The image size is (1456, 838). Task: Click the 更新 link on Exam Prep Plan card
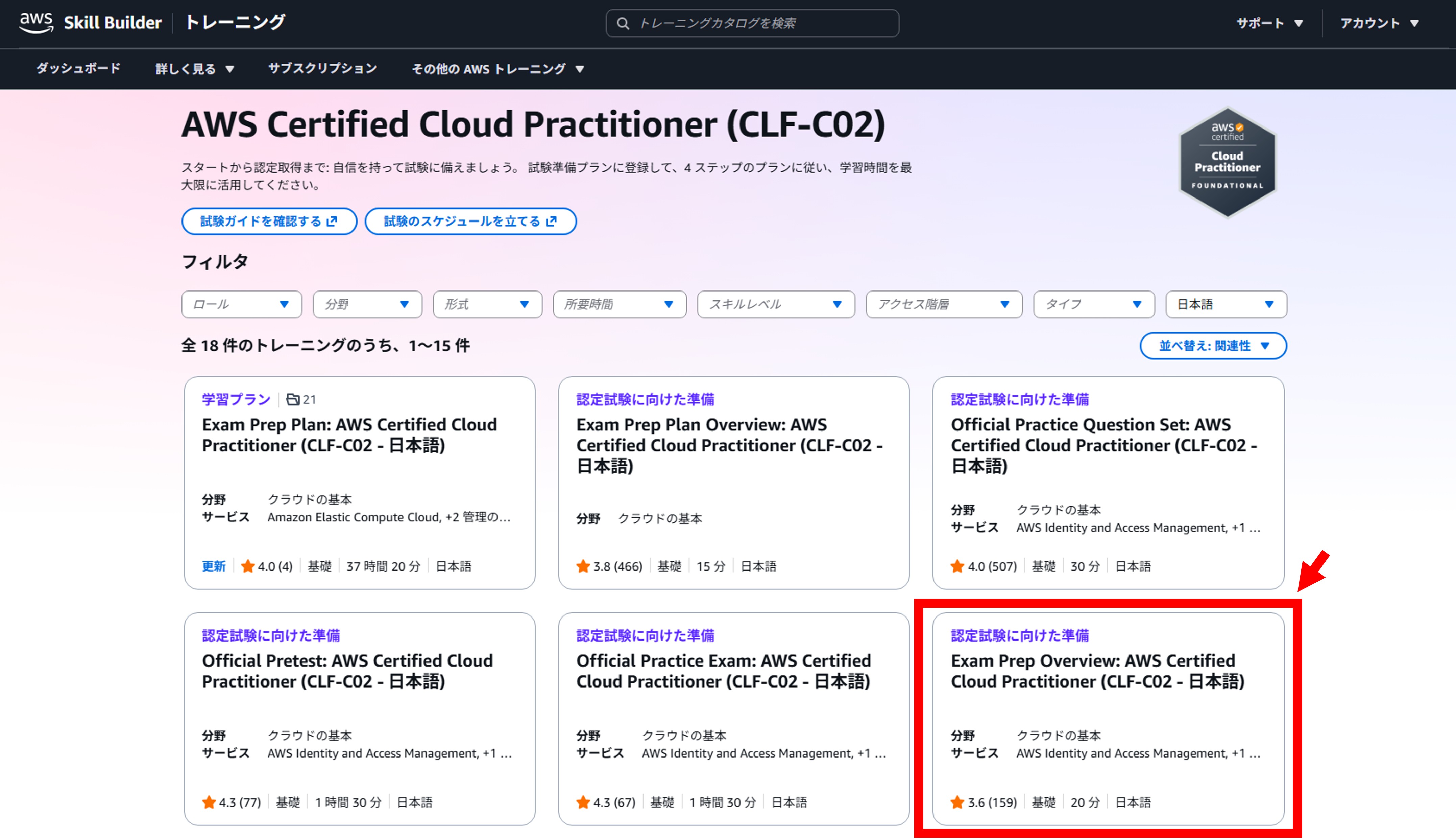click(213, 566)
